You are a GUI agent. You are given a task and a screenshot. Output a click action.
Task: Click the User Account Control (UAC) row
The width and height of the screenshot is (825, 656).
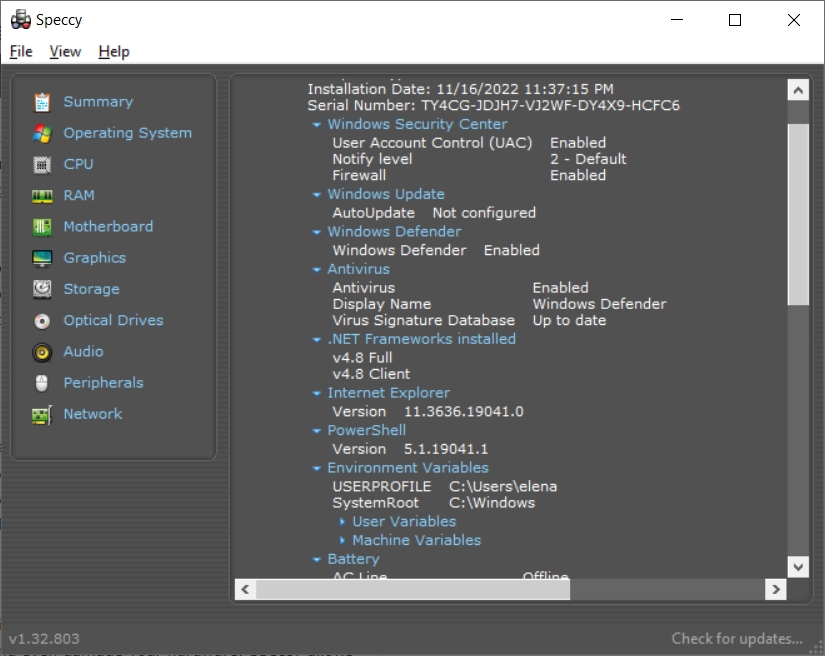tap(469, 143)
